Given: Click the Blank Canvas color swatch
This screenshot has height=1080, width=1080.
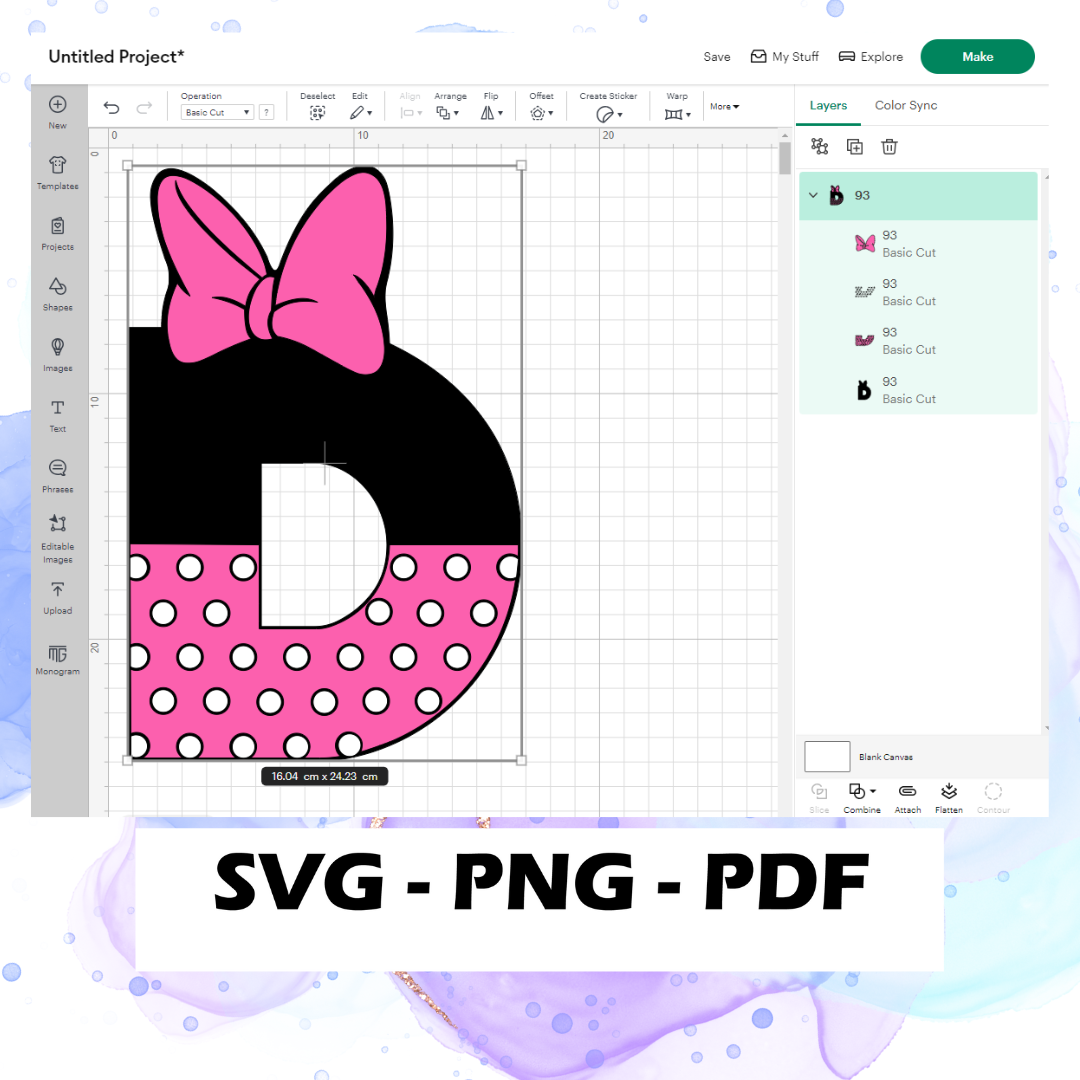Looking at the screenshot, I should pyautogui.click(x=827, y=757).
